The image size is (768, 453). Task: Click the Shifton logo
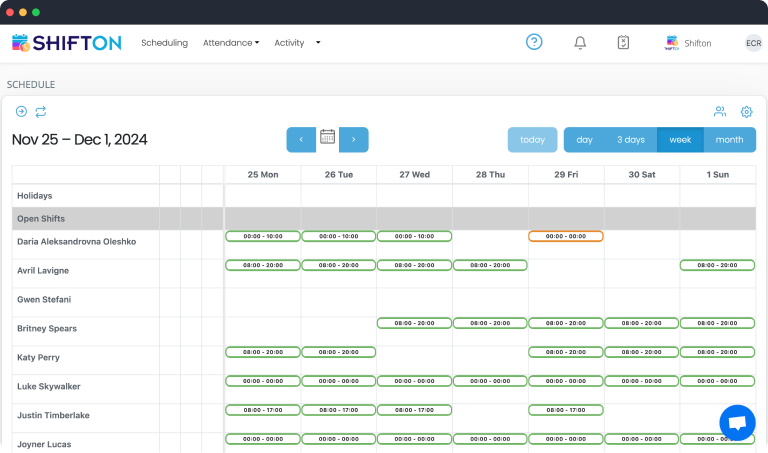[x=66, y=43]
